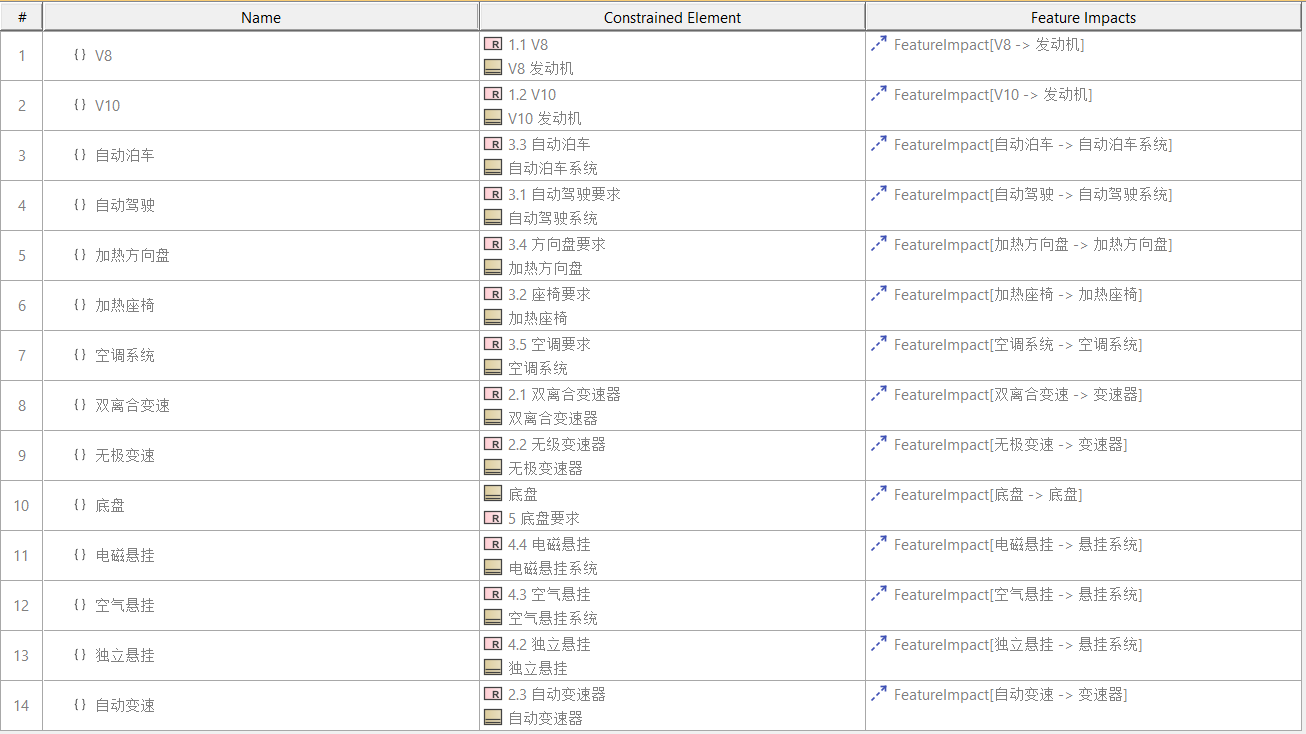Click the block icon beside 双离合变速器

tap(492, 418)
